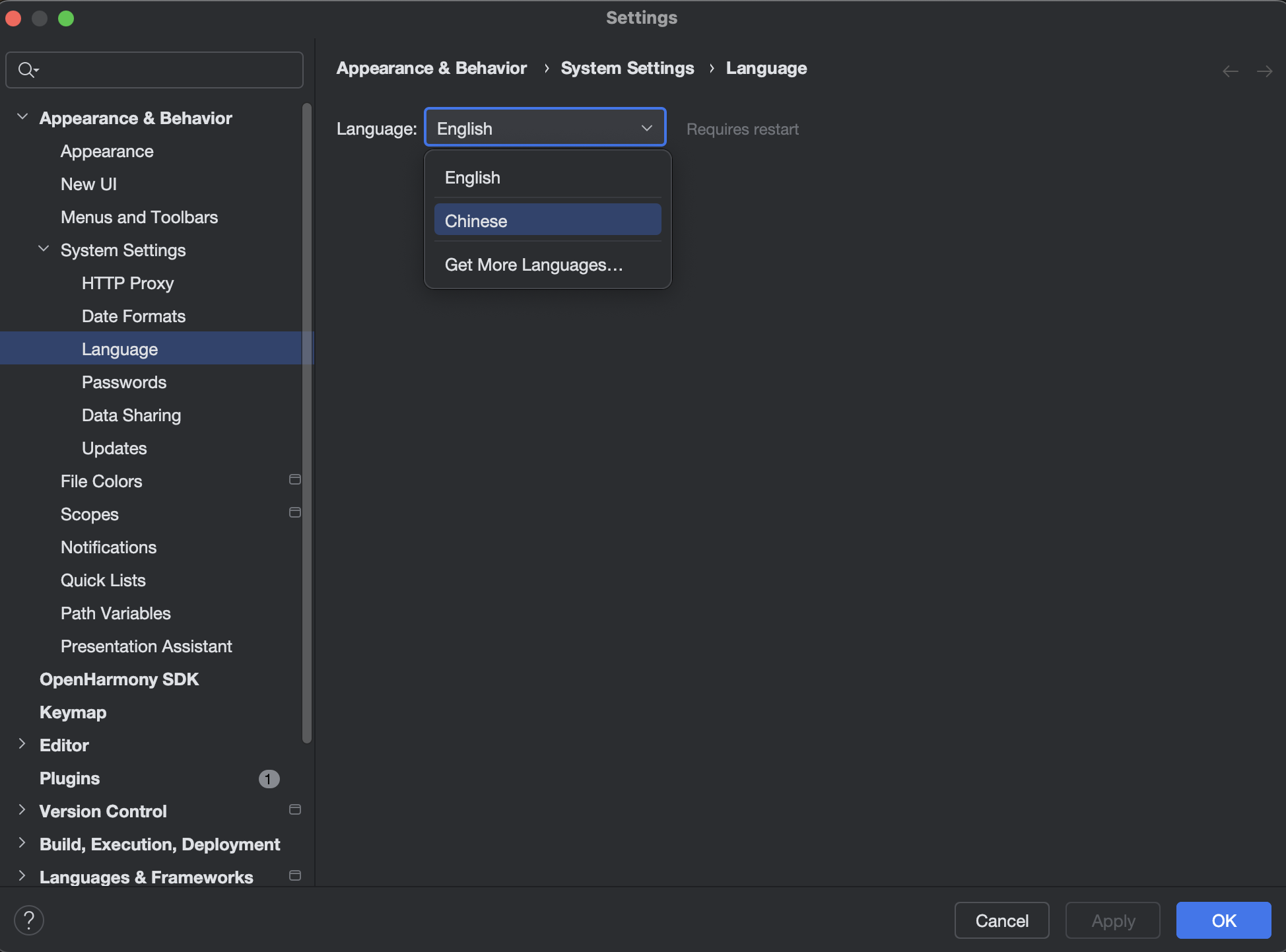Collapse the Appearance & Behavior section
Viewport: 1286px width, 952px height.
tap(22, 117)
